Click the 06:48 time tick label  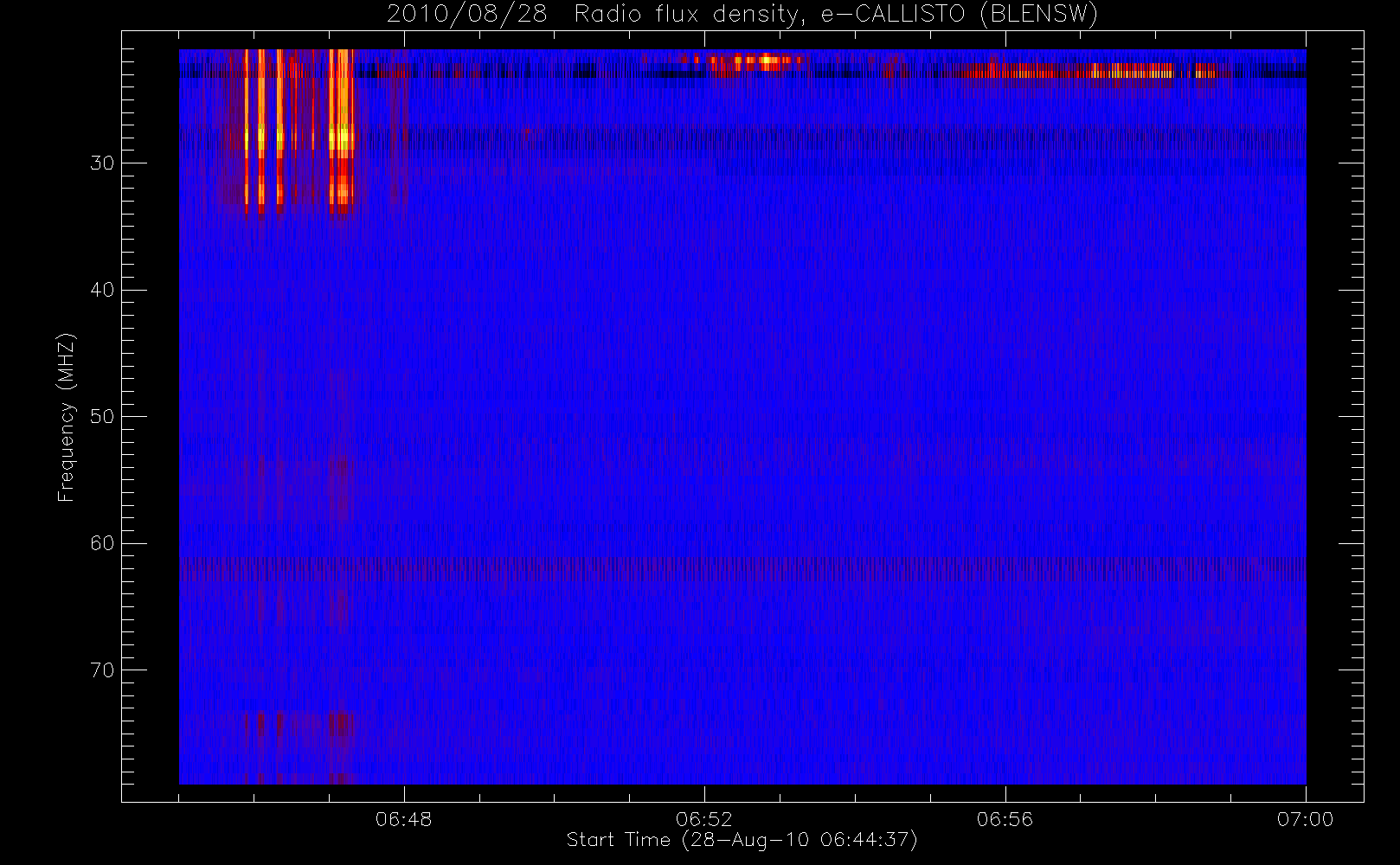pyautogui.click(x=404, y=818)
